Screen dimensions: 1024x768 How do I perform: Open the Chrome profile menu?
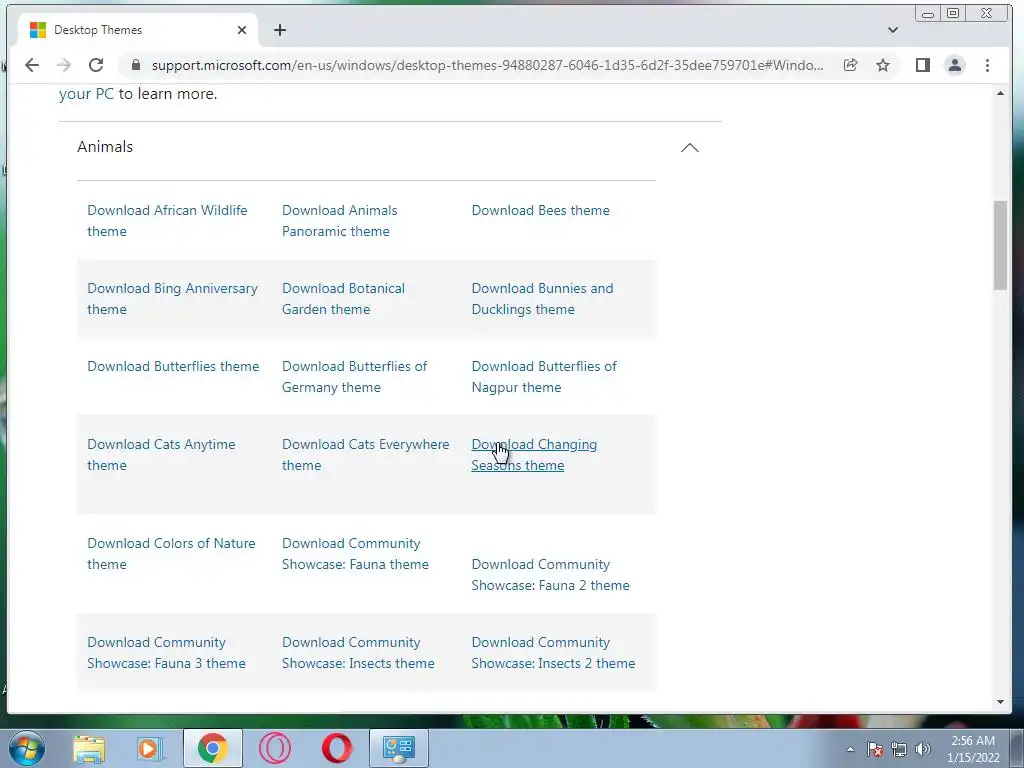955,65
